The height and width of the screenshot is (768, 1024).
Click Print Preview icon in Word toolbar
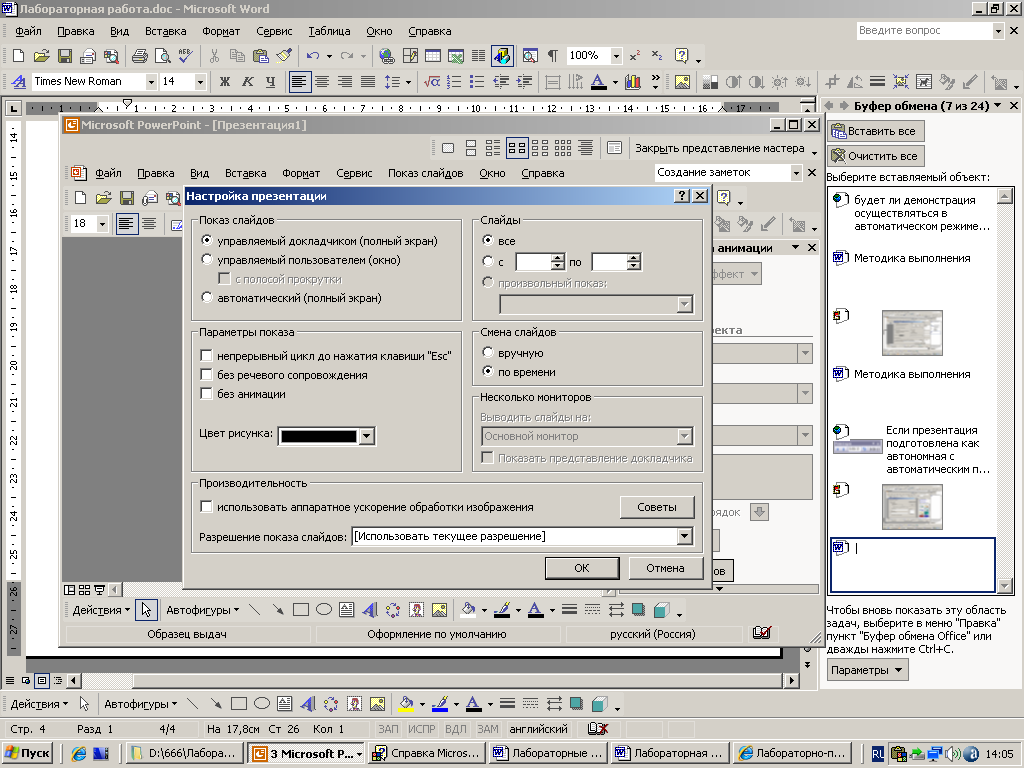[x=163, y=56]
